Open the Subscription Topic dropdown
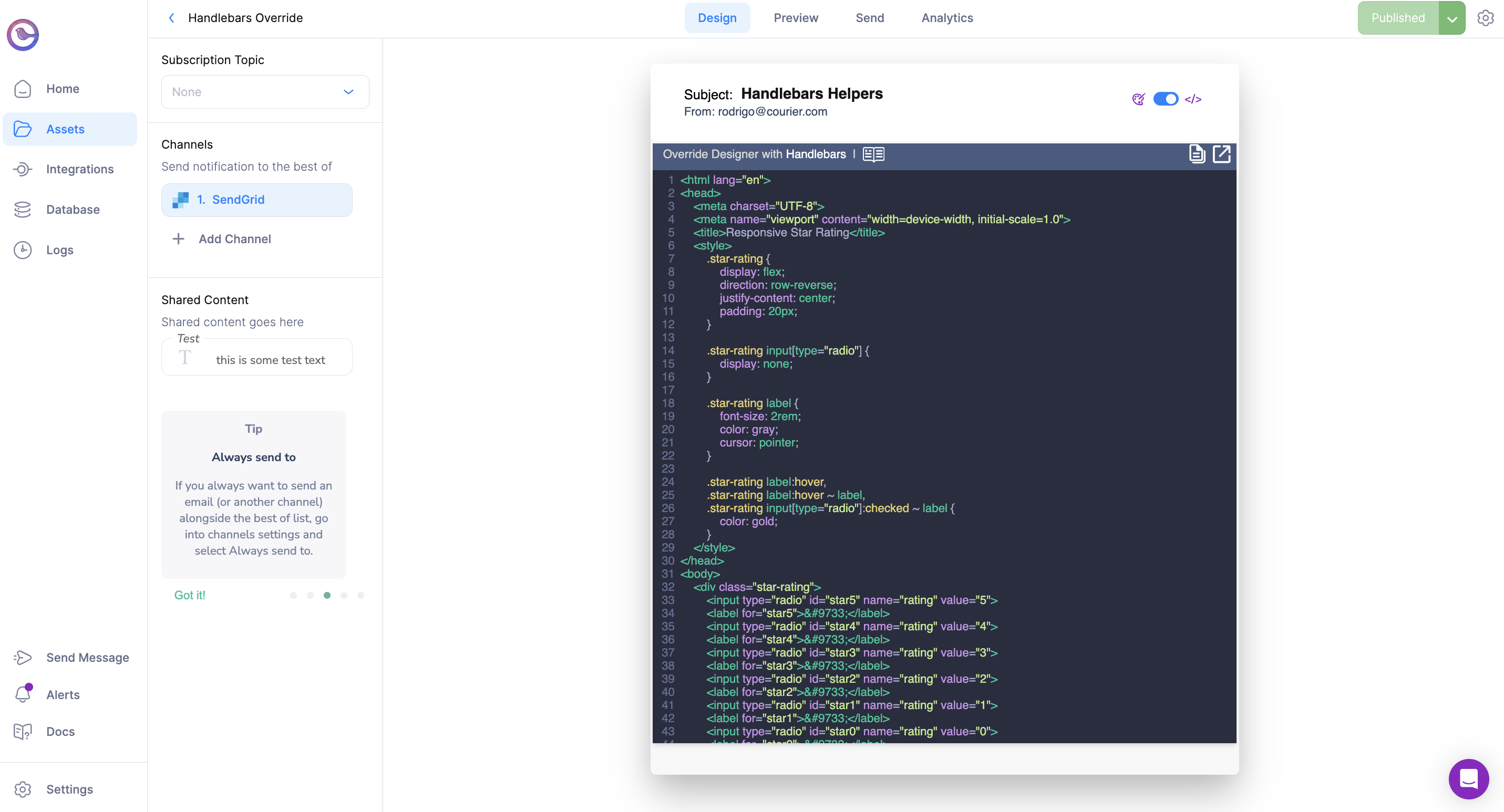Viewport: 1504px width, 812px height. point(265,91)
